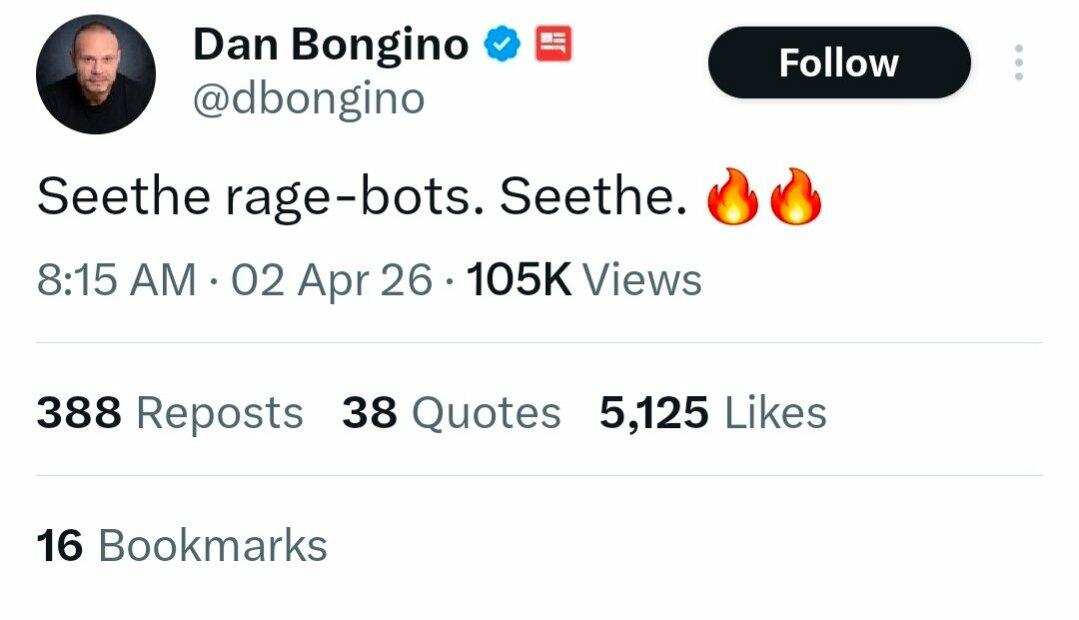Click the blue verified checkmark badge

(501, 44)
